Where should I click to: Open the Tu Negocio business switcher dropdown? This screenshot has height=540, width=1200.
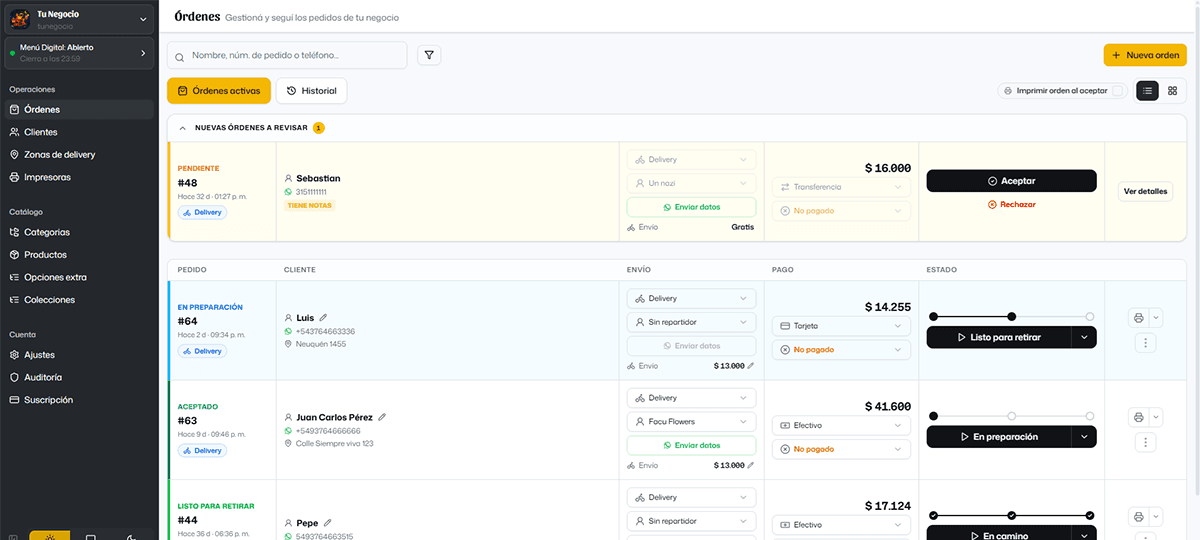(79, 19)
